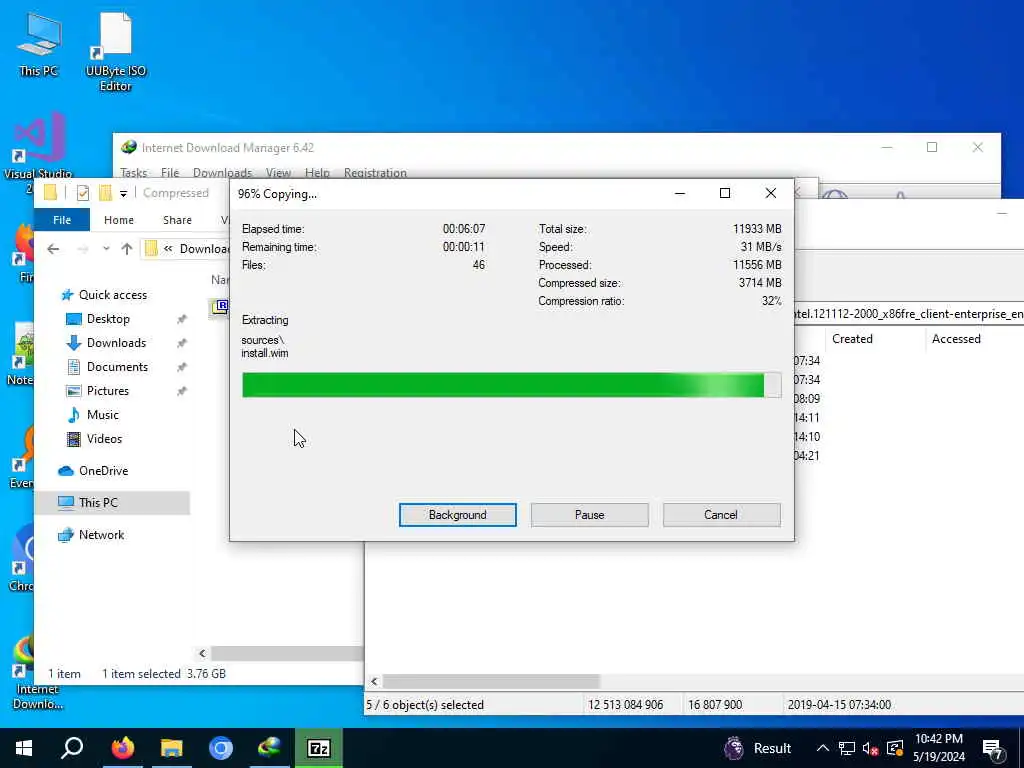Switch to the Home ribbon tab
Image resolution: width=1024 pixels, height=768 pixels.
coord(119,220)
